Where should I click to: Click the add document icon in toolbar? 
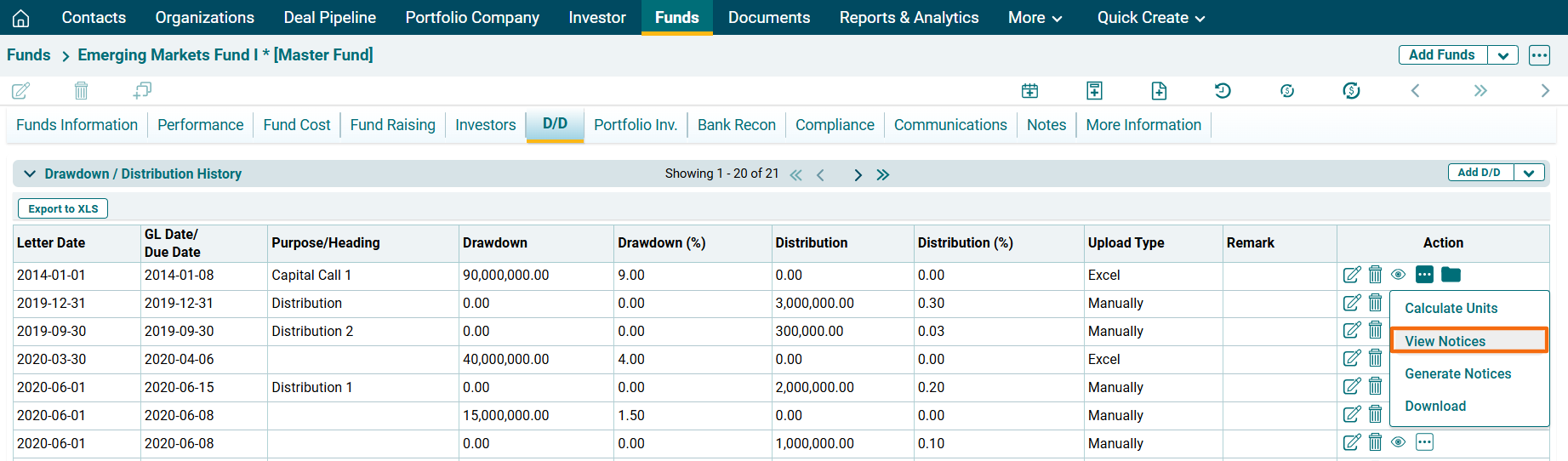[x=1159, y=90]
